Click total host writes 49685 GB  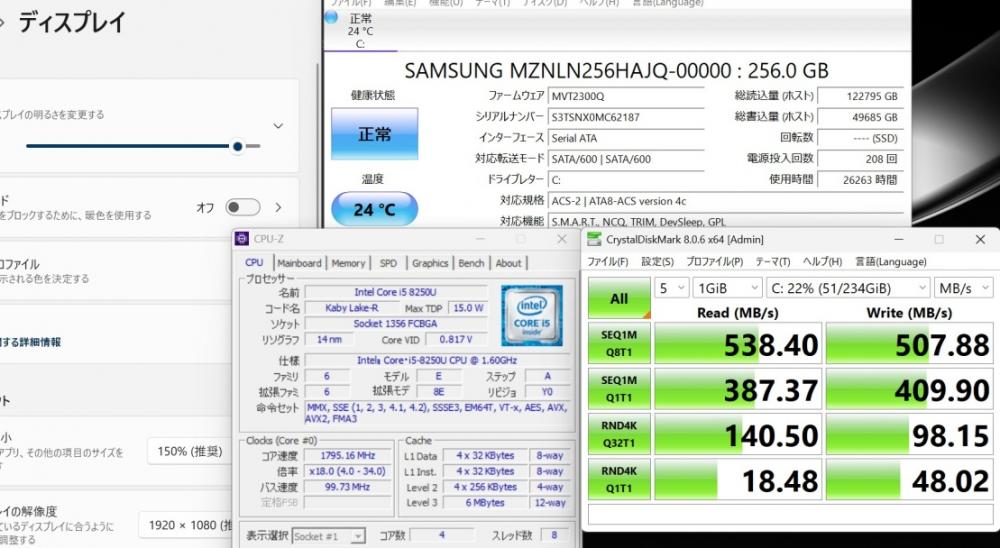click(860, 117)
